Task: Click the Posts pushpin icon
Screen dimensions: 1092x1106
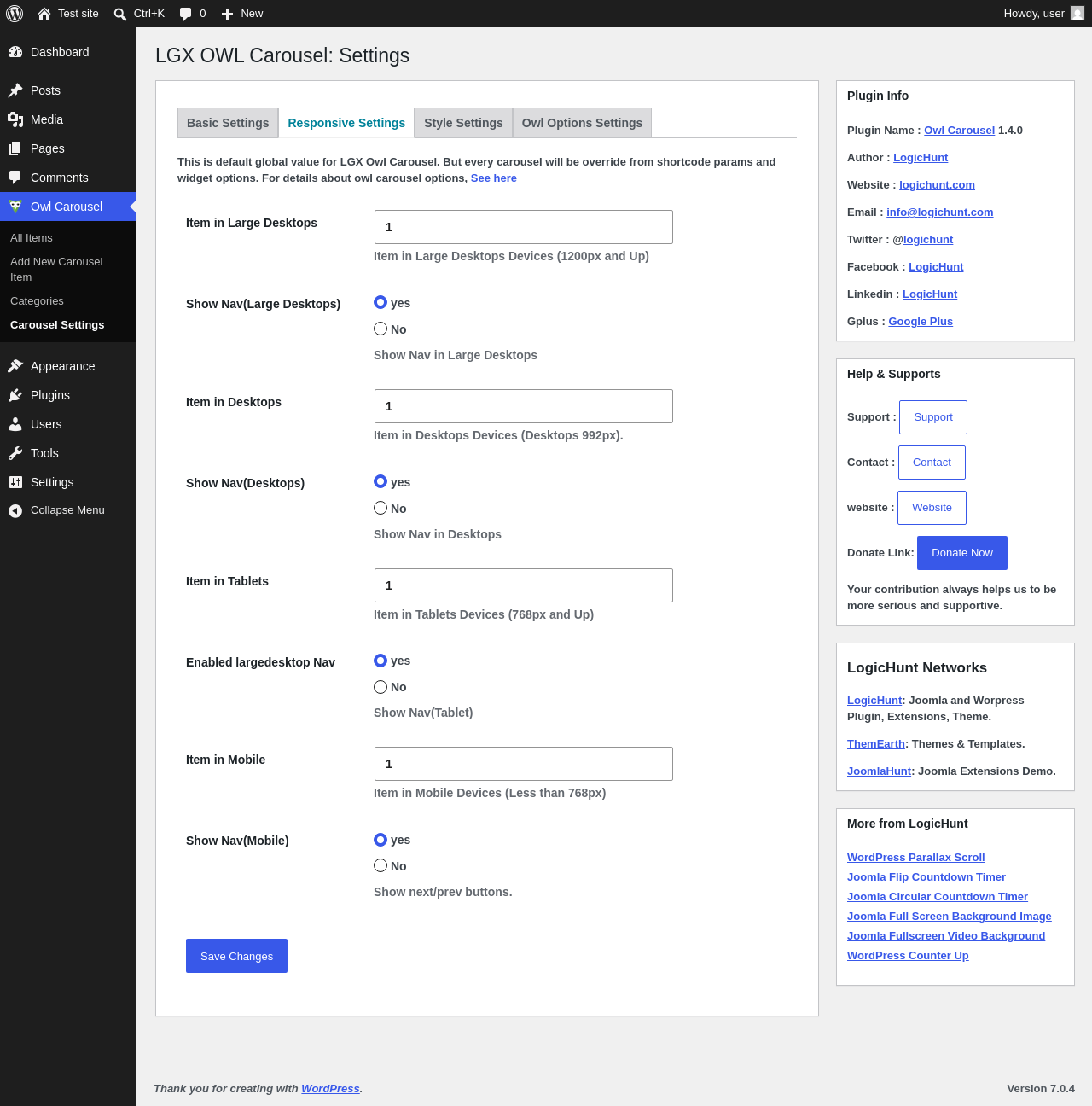Action: (15, 90)
